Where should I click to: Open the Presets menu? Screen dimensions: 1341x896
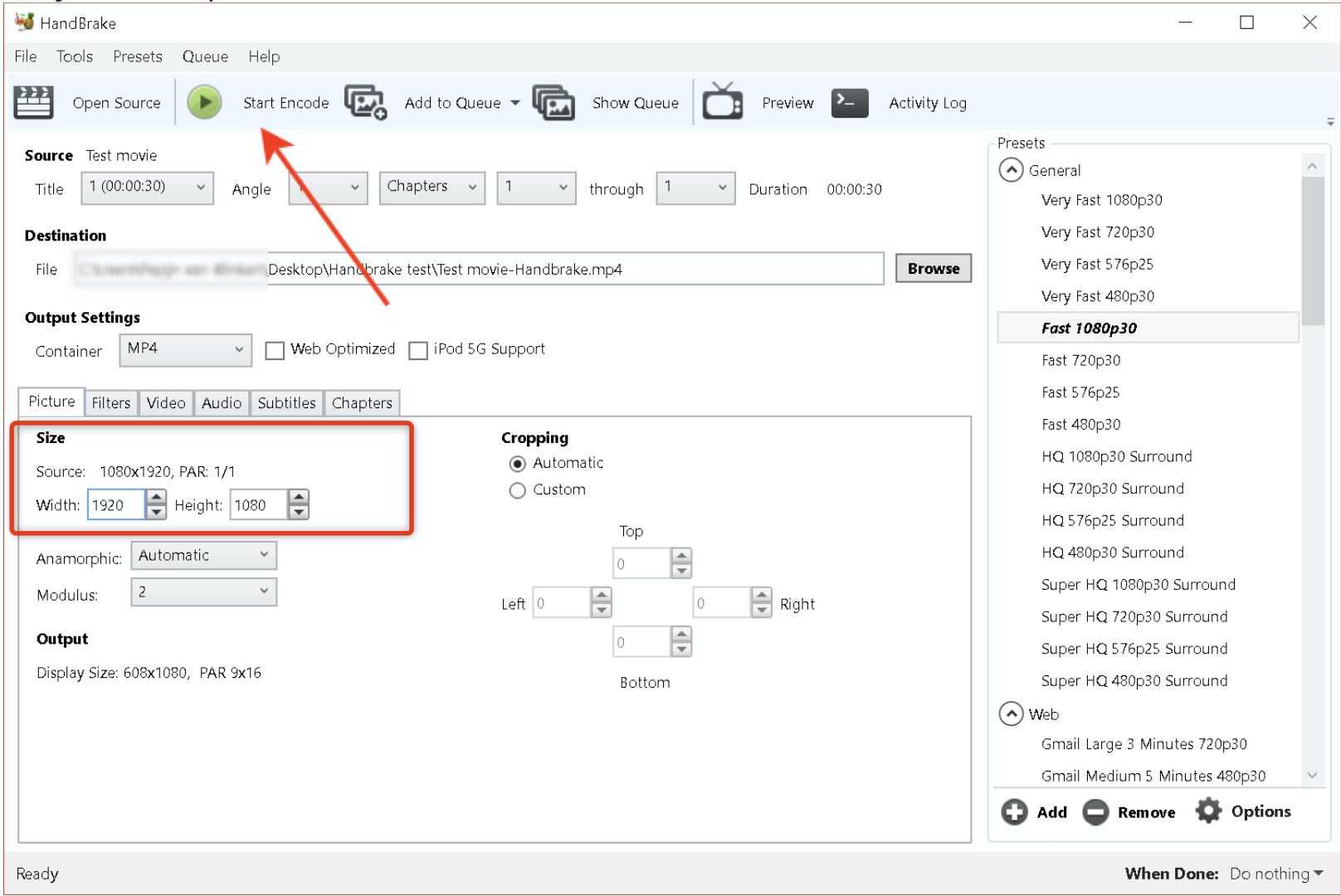[138, 56]
